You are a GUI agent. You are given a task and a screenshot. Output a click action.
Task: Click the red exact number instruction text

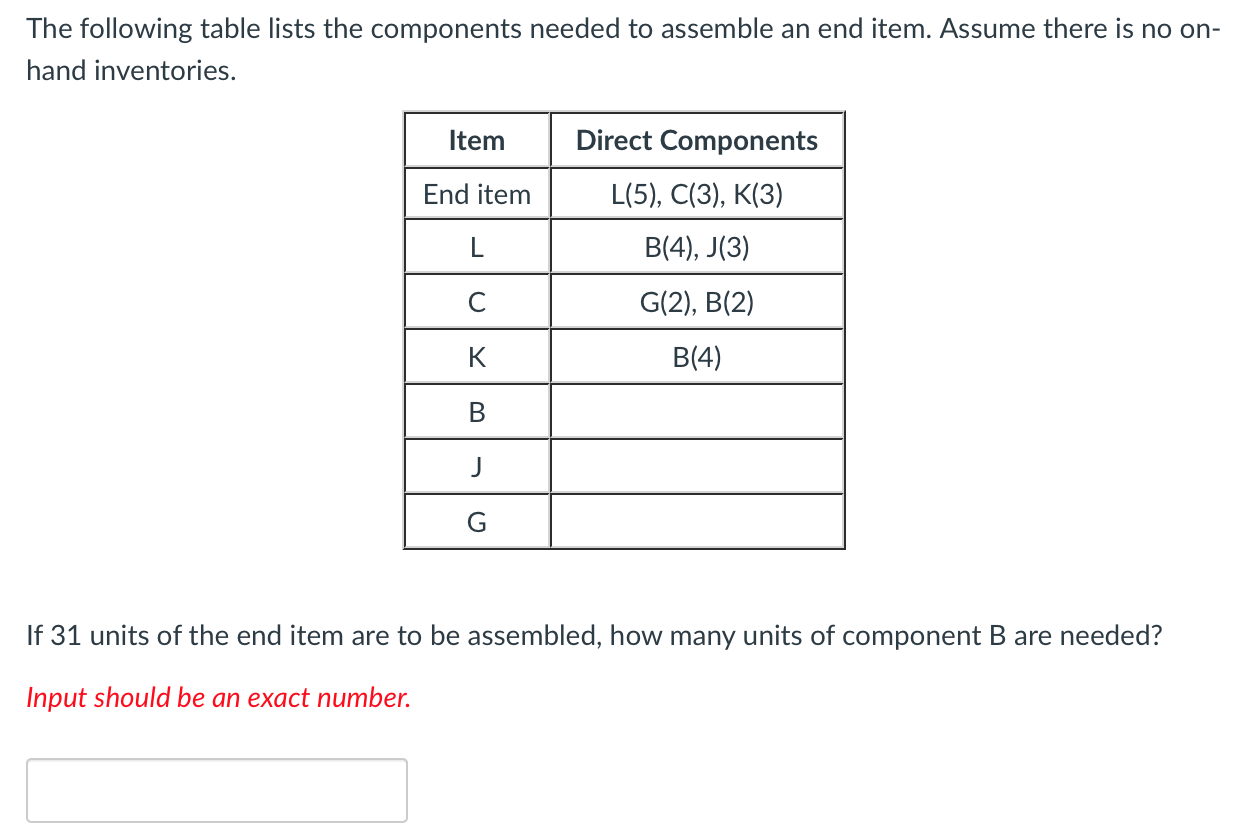[x=218, y=697]
